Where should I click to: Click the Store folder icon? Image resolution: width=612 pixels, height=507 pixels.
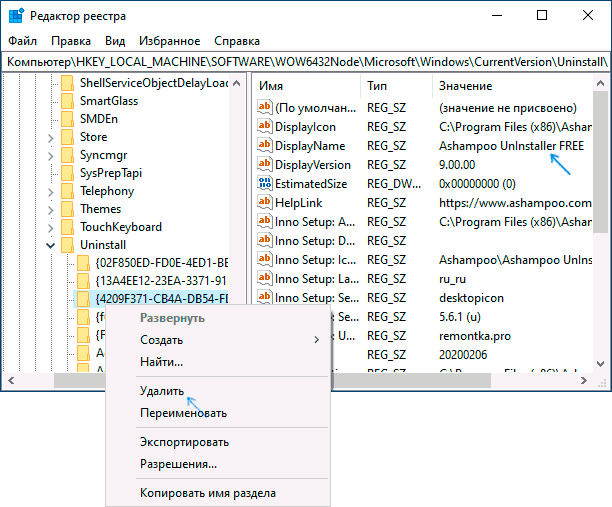pyautogui.click(x=68, y=137)
